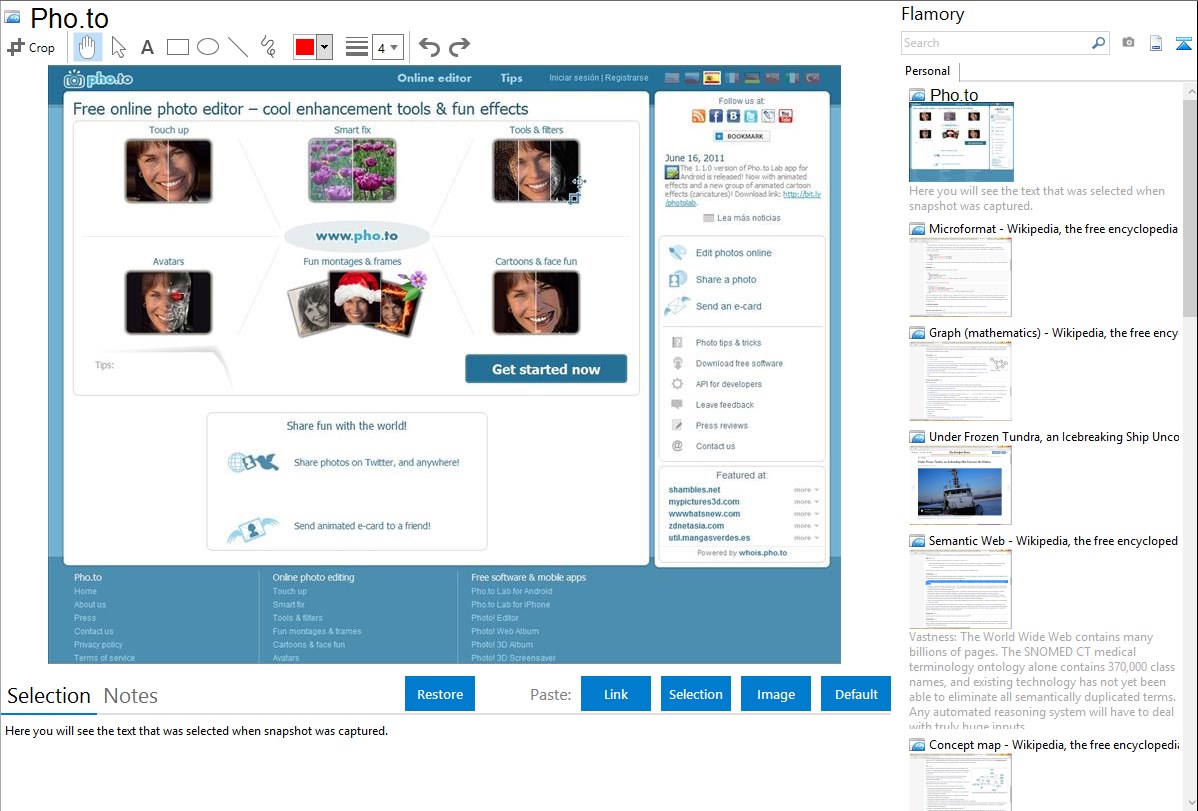Select the Microformat - Wikipedia snapshot title
Viewport: 1198px width, 811px height.
click(x=1053, y=229)
